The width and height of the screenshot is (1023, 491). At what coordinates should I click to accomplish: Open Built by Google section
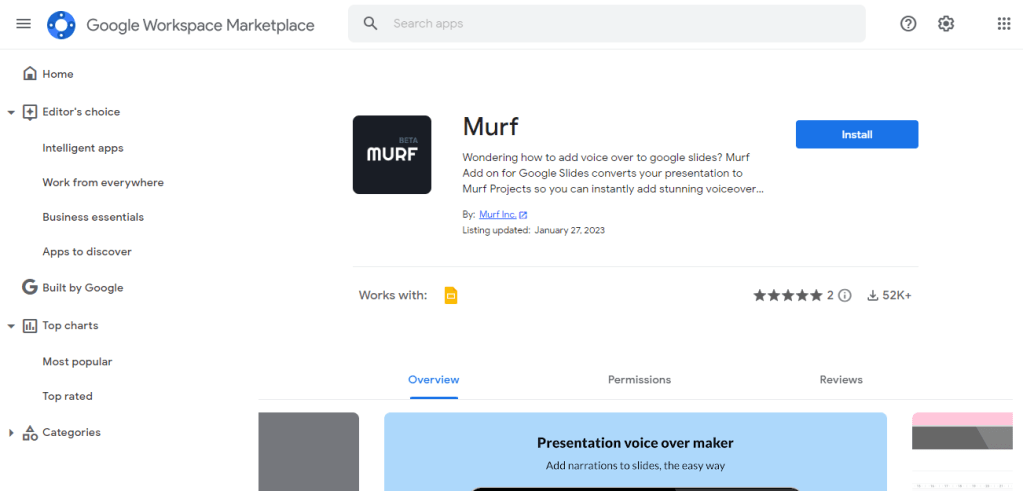82,288
